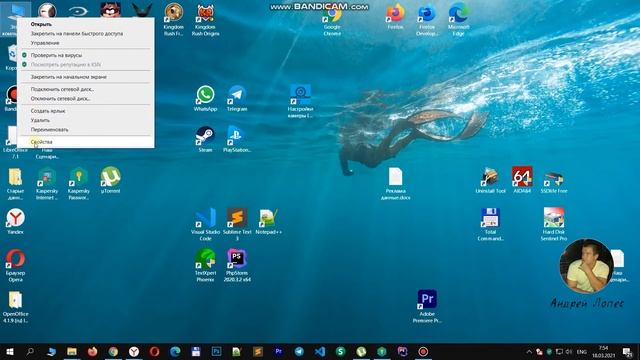Select Total Commander desktop icon
640x360 pixels.
[490, 224]
